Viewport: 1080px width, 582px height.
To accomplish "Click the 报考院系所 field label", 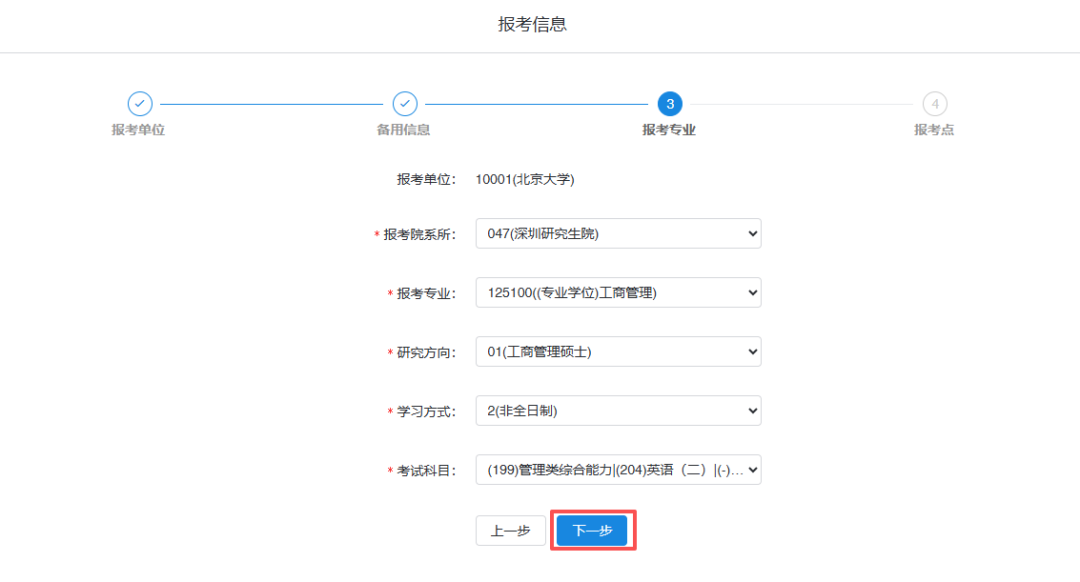I will coord(420,235).
